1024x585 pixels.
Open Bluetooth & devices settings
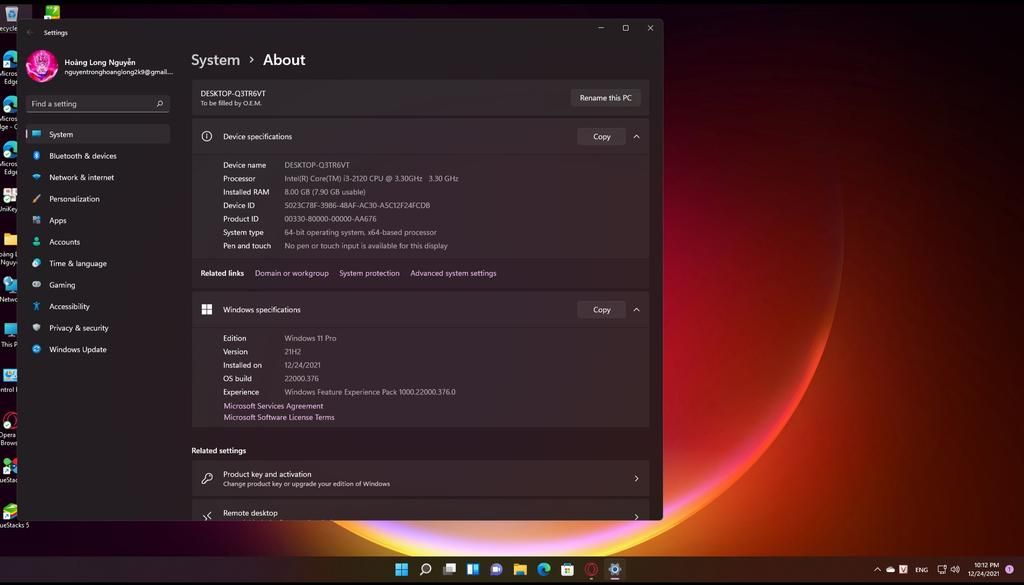[x=98, y=155]
